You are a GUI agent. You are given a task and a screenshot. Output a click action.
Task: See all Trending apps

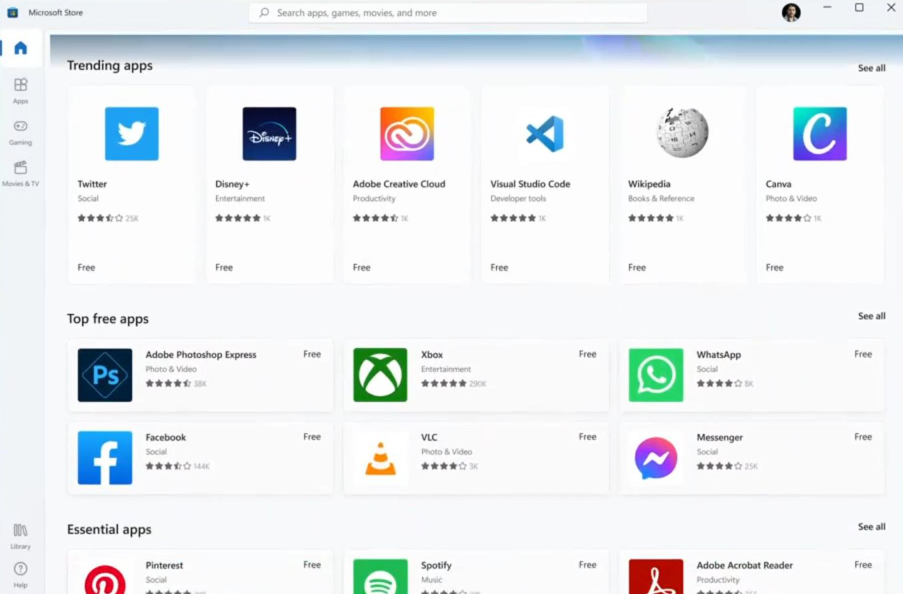[x=871, y=68]
